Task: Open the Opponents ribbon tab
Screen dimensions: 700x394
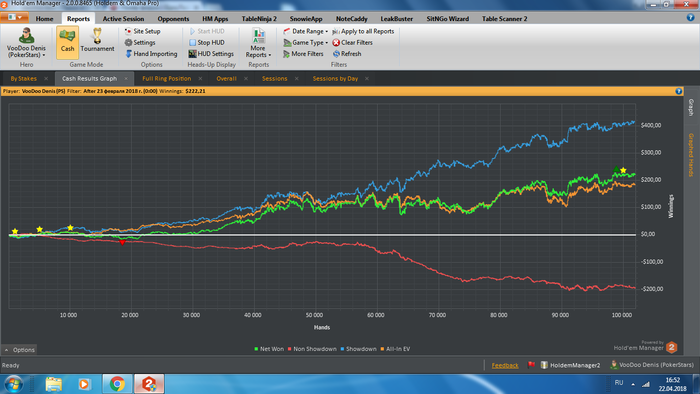Action: pos(173,19)
